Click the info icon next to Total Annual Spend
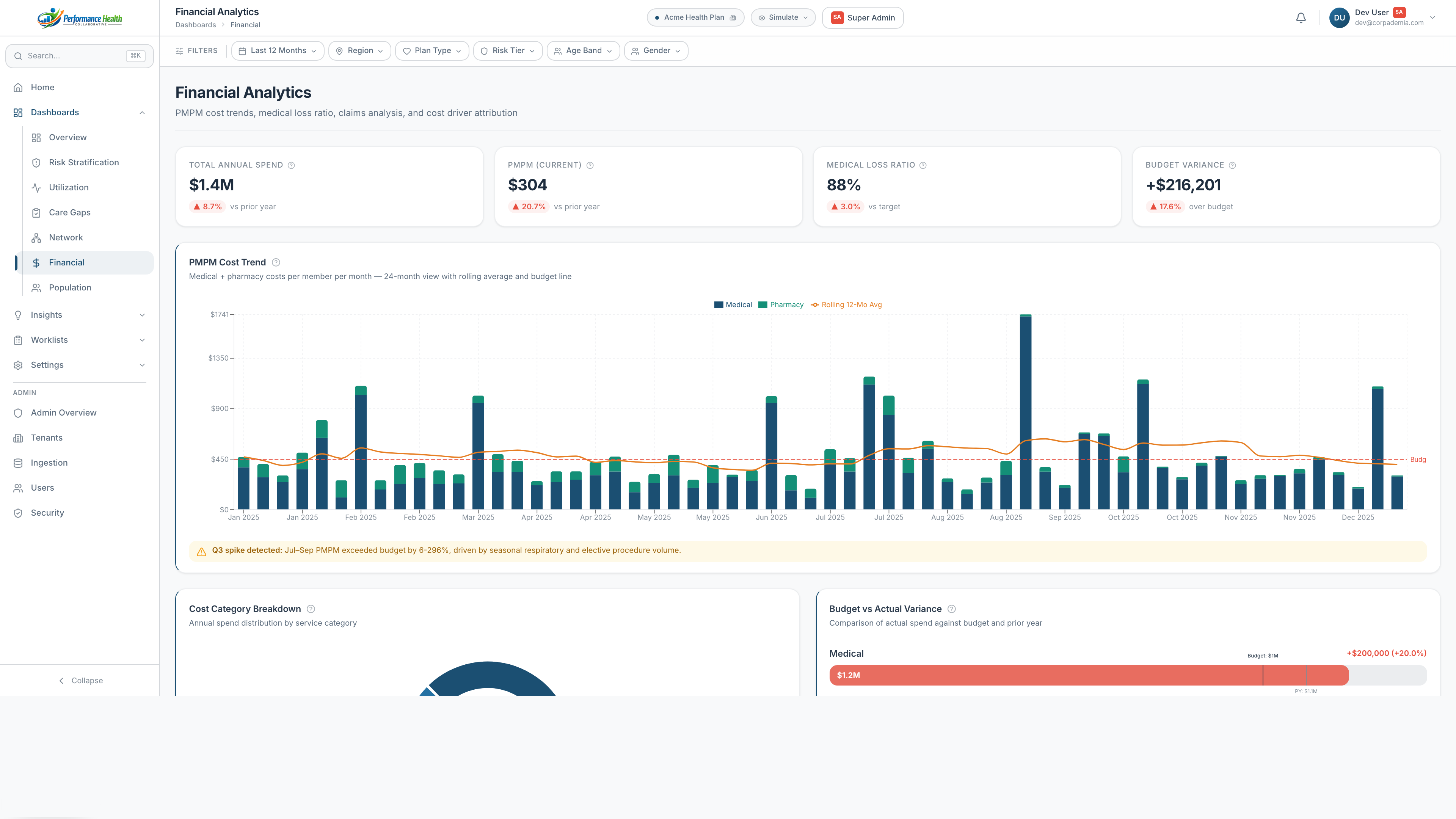1456x819 pixels. pos(291,165)
